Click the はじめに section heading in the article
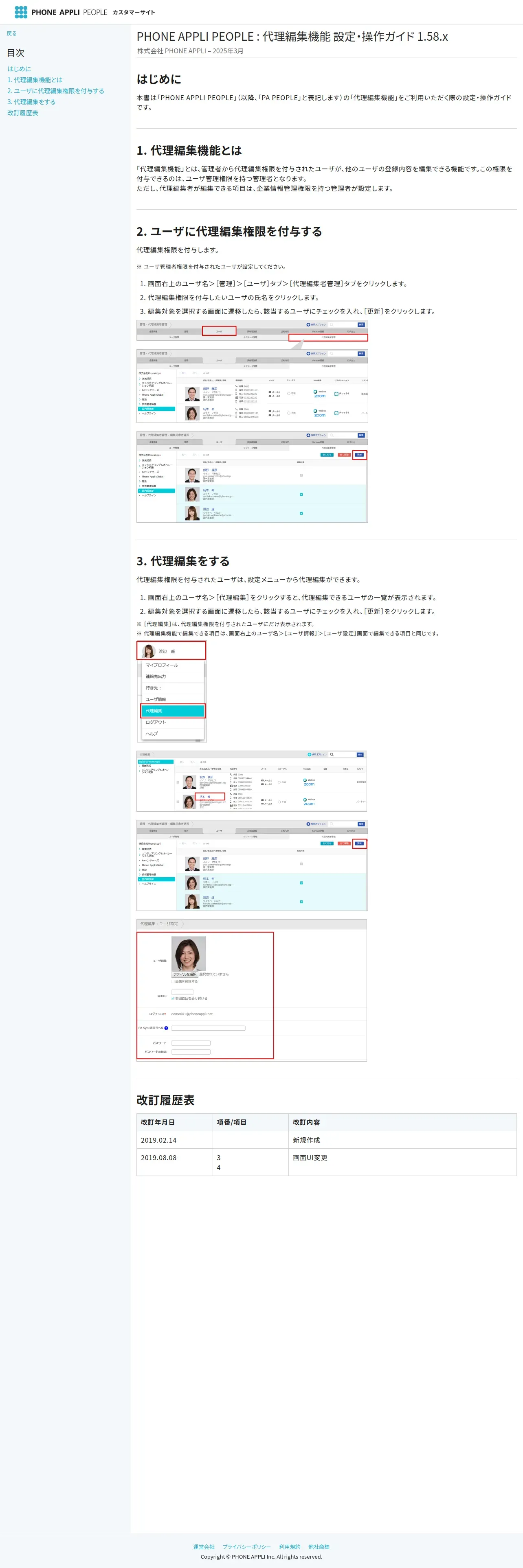The image size is (523, 1568). [x=159, y=79]
